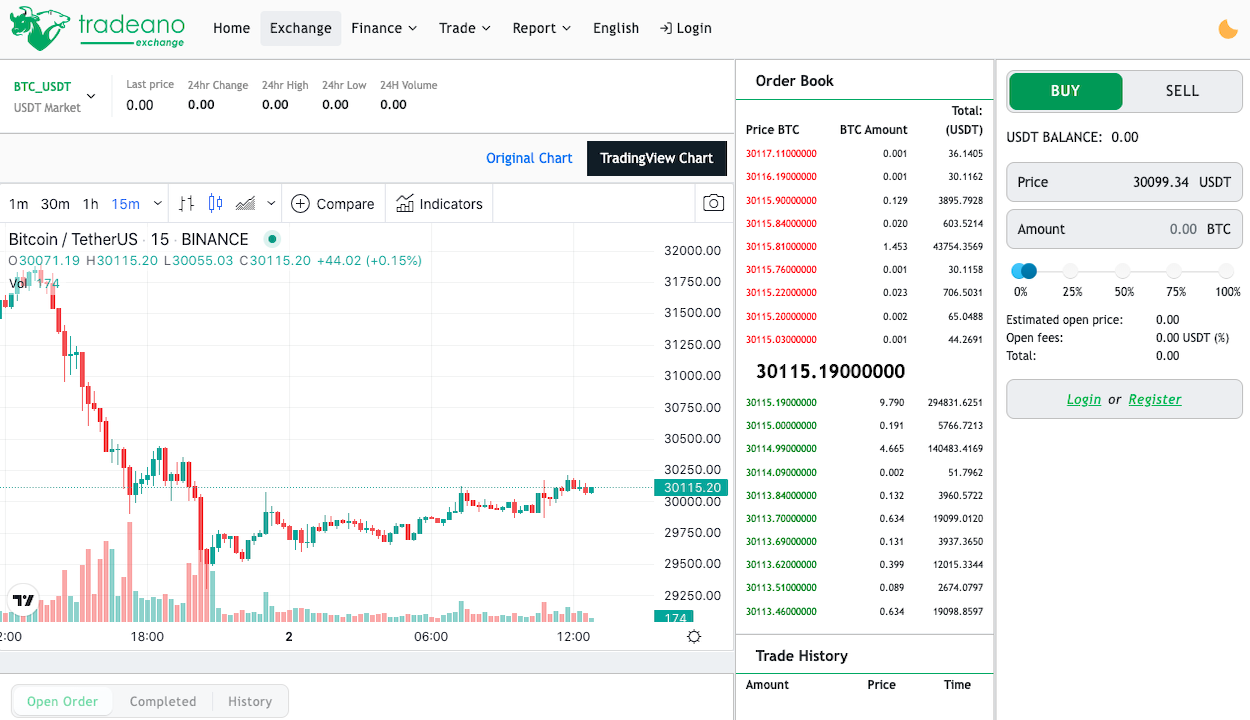The image size is (1250, 720).
Task: Select the Candles chart style icon
Action: pos(215,204)
